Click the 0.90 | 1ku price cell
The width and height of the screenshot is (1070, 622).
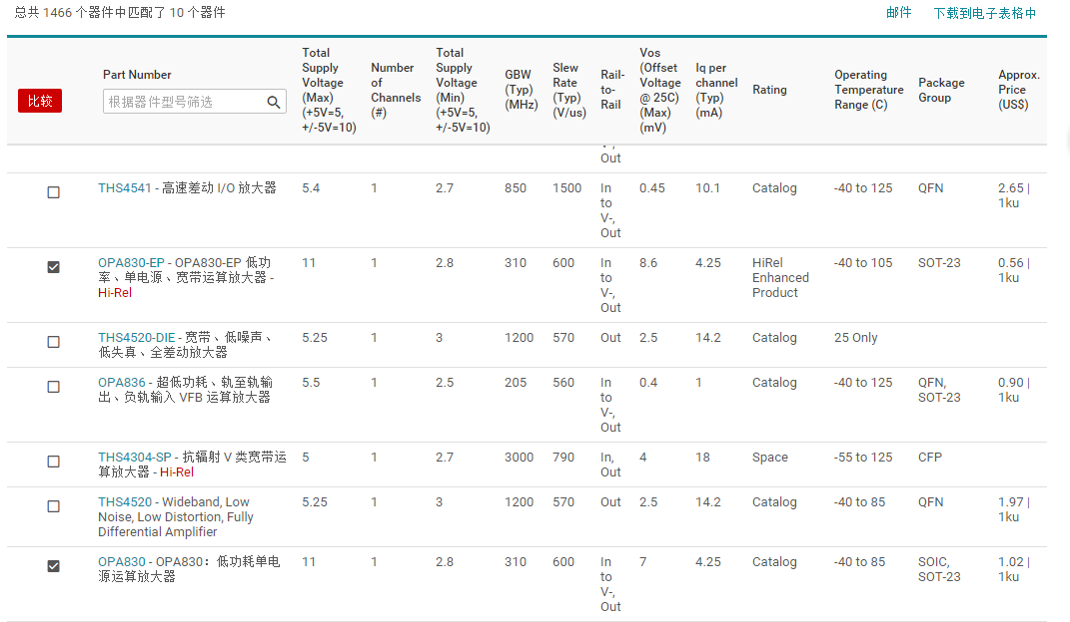click(1014, 390)
